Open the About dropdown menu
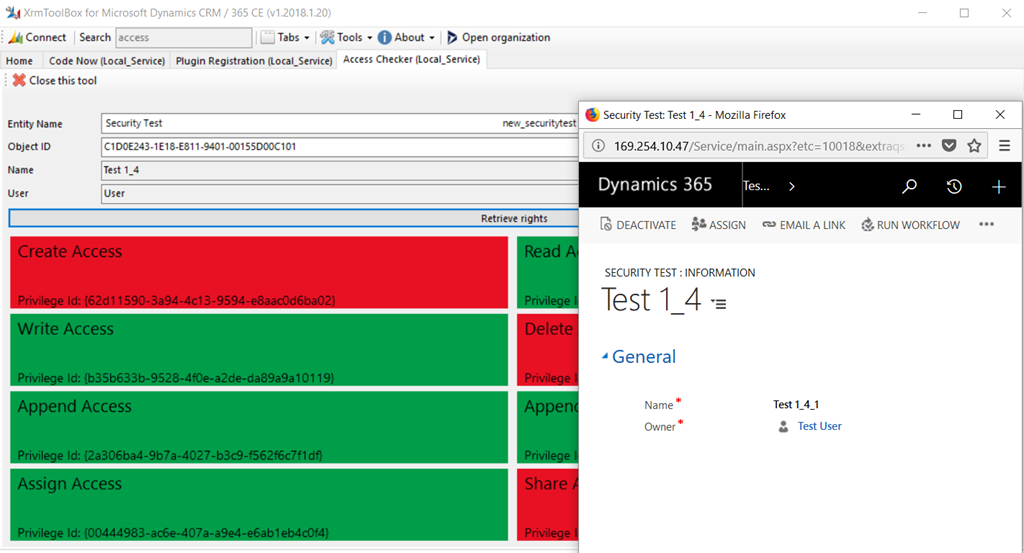1024x553 pixels. point(406,38)
